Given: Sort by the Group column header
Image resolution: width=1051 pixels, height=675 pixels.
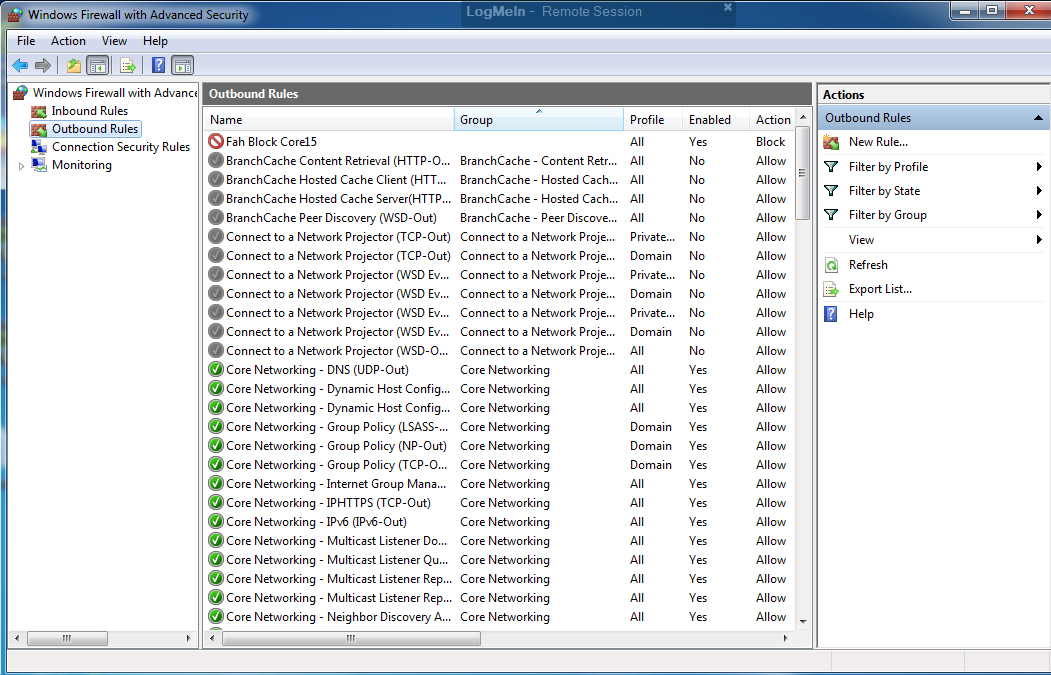Looking at the screenshot, I should 539,119.
